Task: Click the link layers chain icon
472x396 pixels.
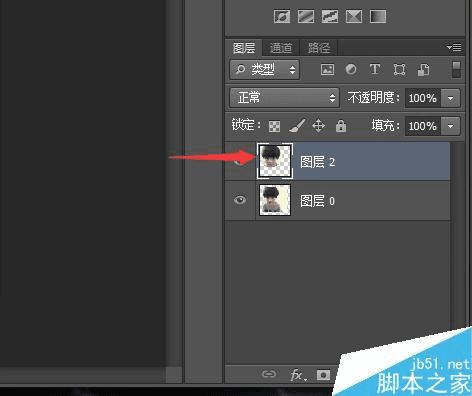Action: pyautogui.click(x=269, y=374)
